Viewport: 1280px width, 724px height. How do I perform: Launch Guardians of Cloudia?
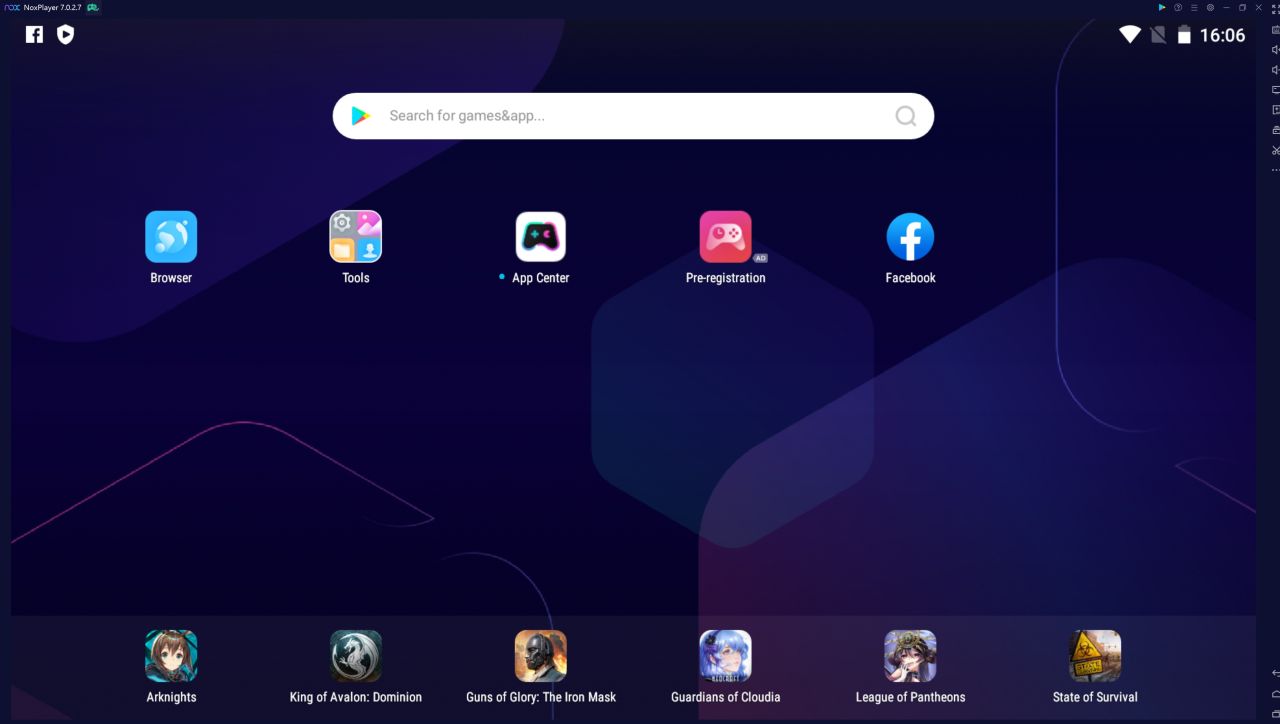[x=725, y=656]
